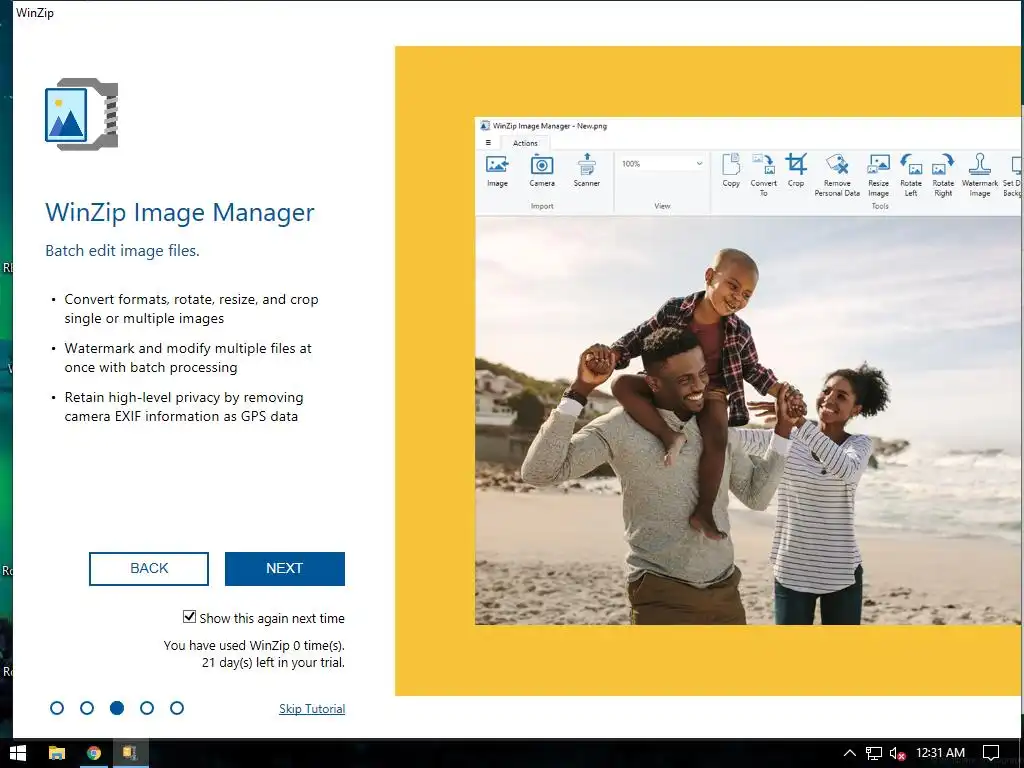Open the Actions tab in preview window
The width and height of the screenshot is (1024, 768).
(x=525, y=143)
